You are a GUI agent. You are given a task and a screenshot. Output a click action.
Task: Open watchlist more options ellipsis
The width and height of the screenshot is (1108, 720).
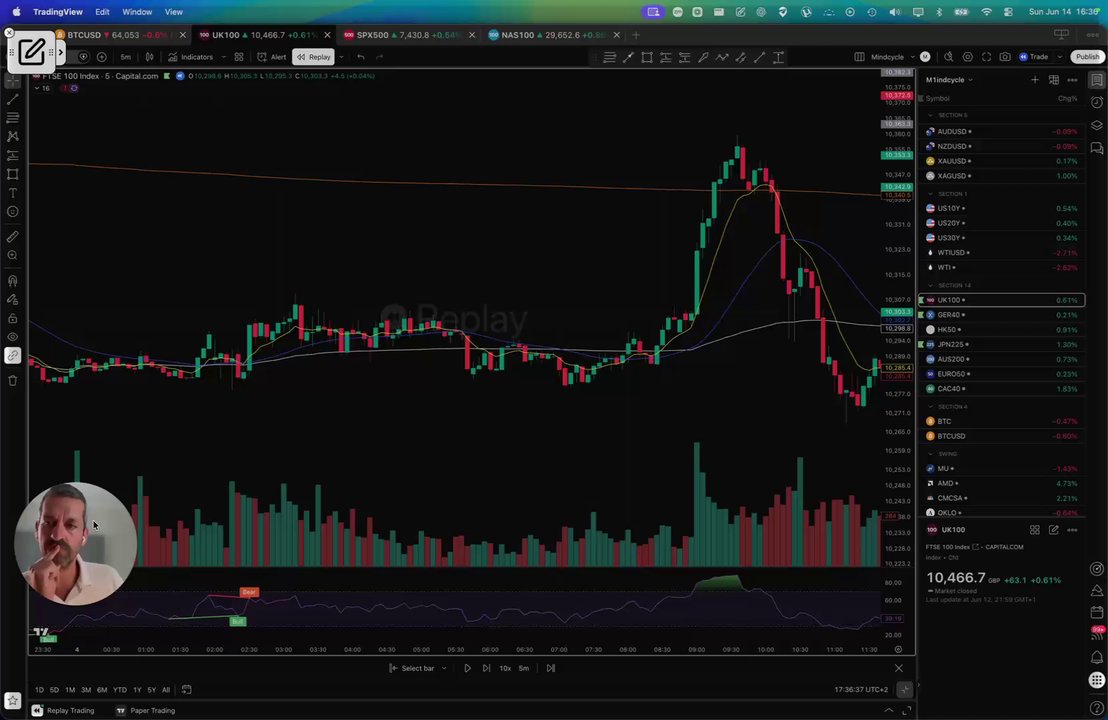click(1073, 80)
